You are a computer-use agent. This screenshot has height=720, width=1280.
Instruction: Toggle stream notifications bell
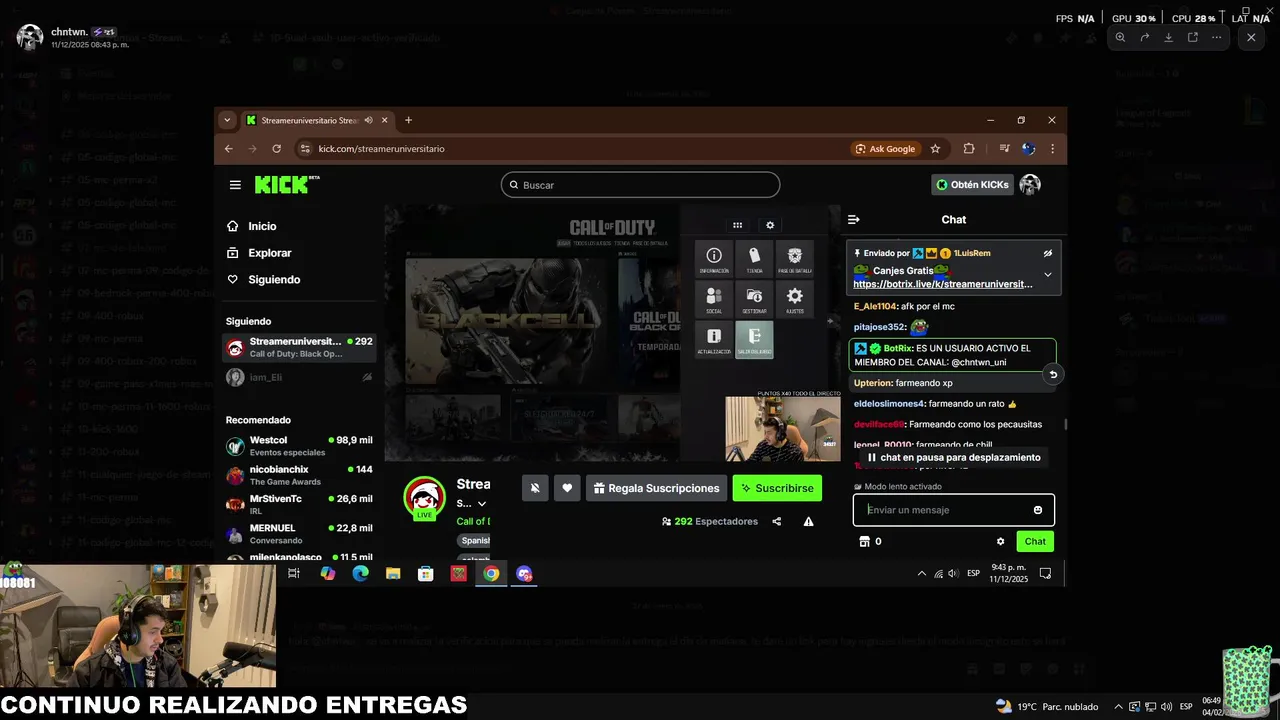[535, 488]
